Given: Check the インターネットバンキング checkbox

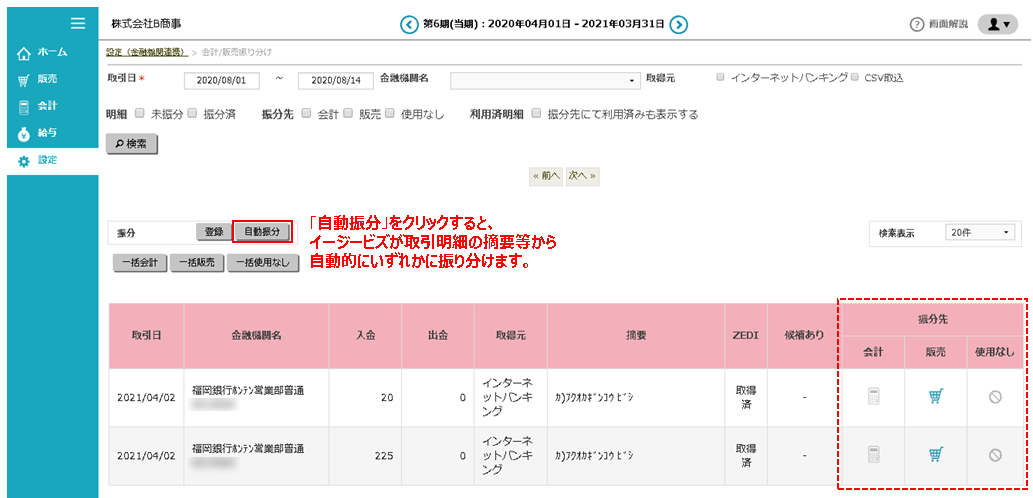Looking at the screenshot, I should tap(721, 77).
